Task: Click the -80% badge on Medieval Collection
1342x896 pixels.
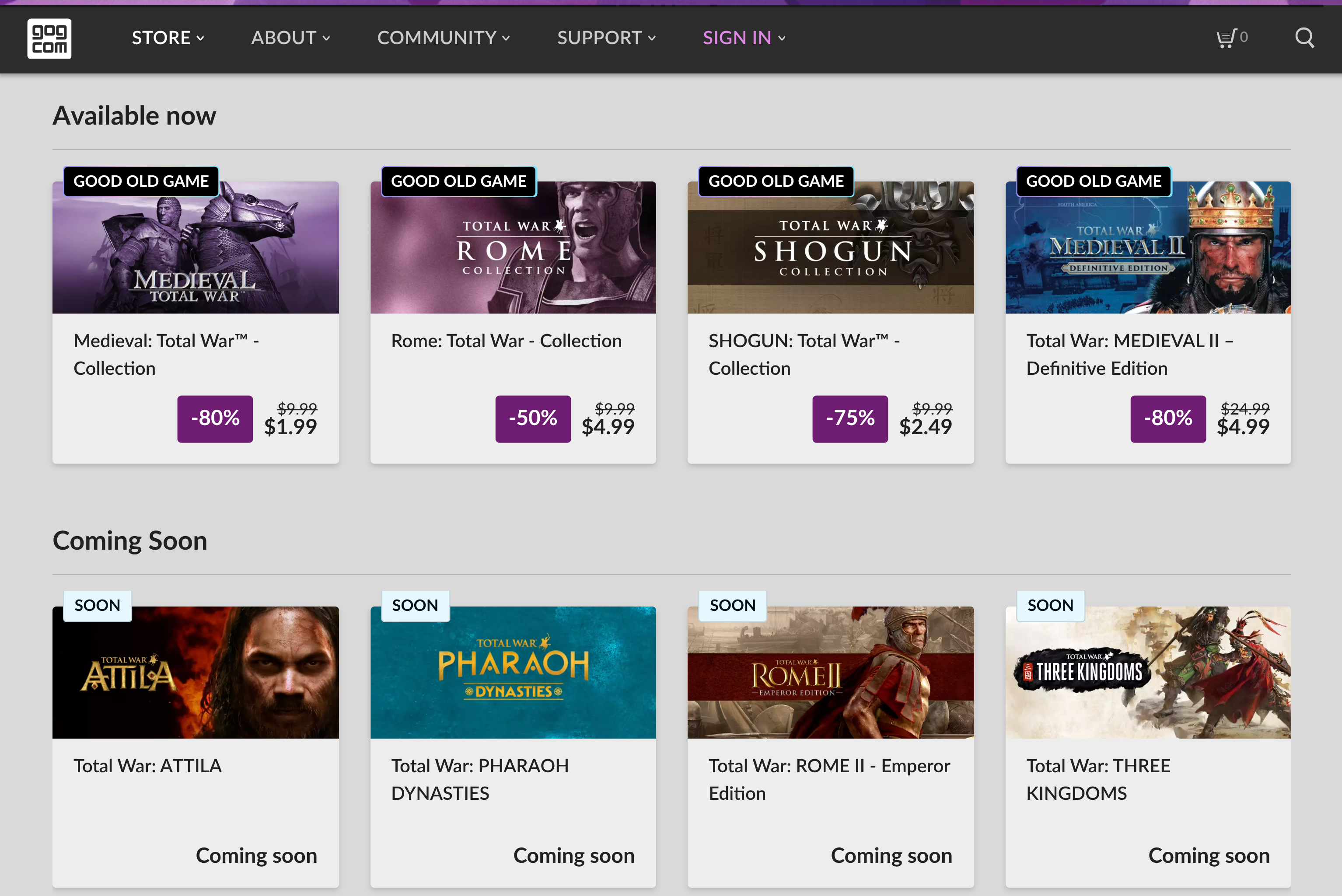Action: point(215,418)
